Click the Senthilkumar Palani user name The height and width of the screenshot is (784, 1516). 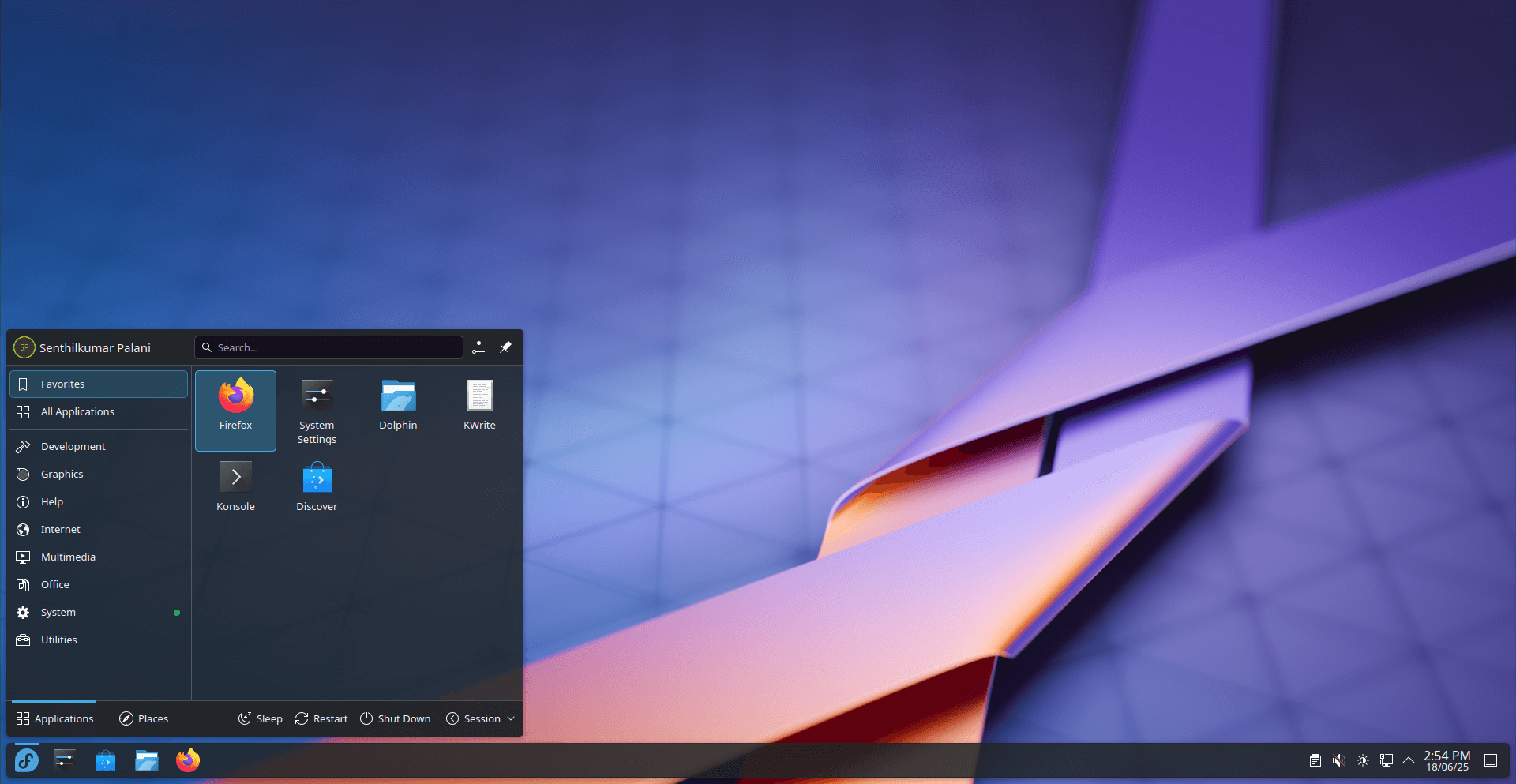[x=95, y=348]
